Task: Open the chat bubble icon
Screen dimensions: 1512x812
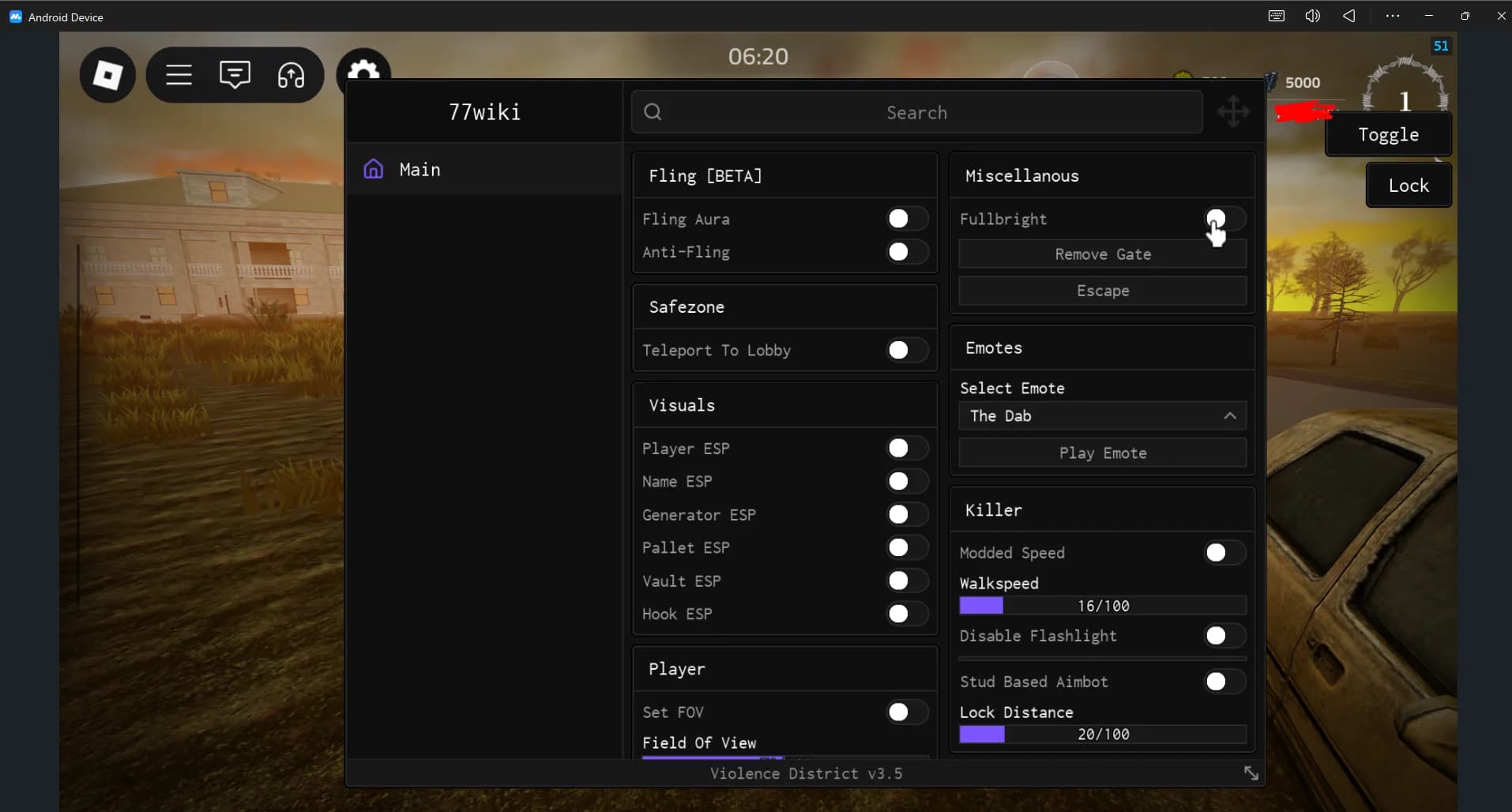Action: (x=235, y=75)
